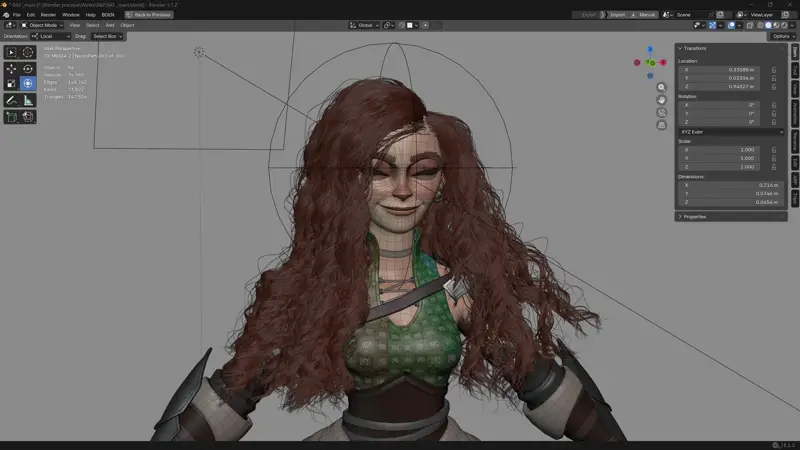The height and width of the screenshot is (450, 800).
Task: Click the Scale Y value field
Action: tap(719, 158)
